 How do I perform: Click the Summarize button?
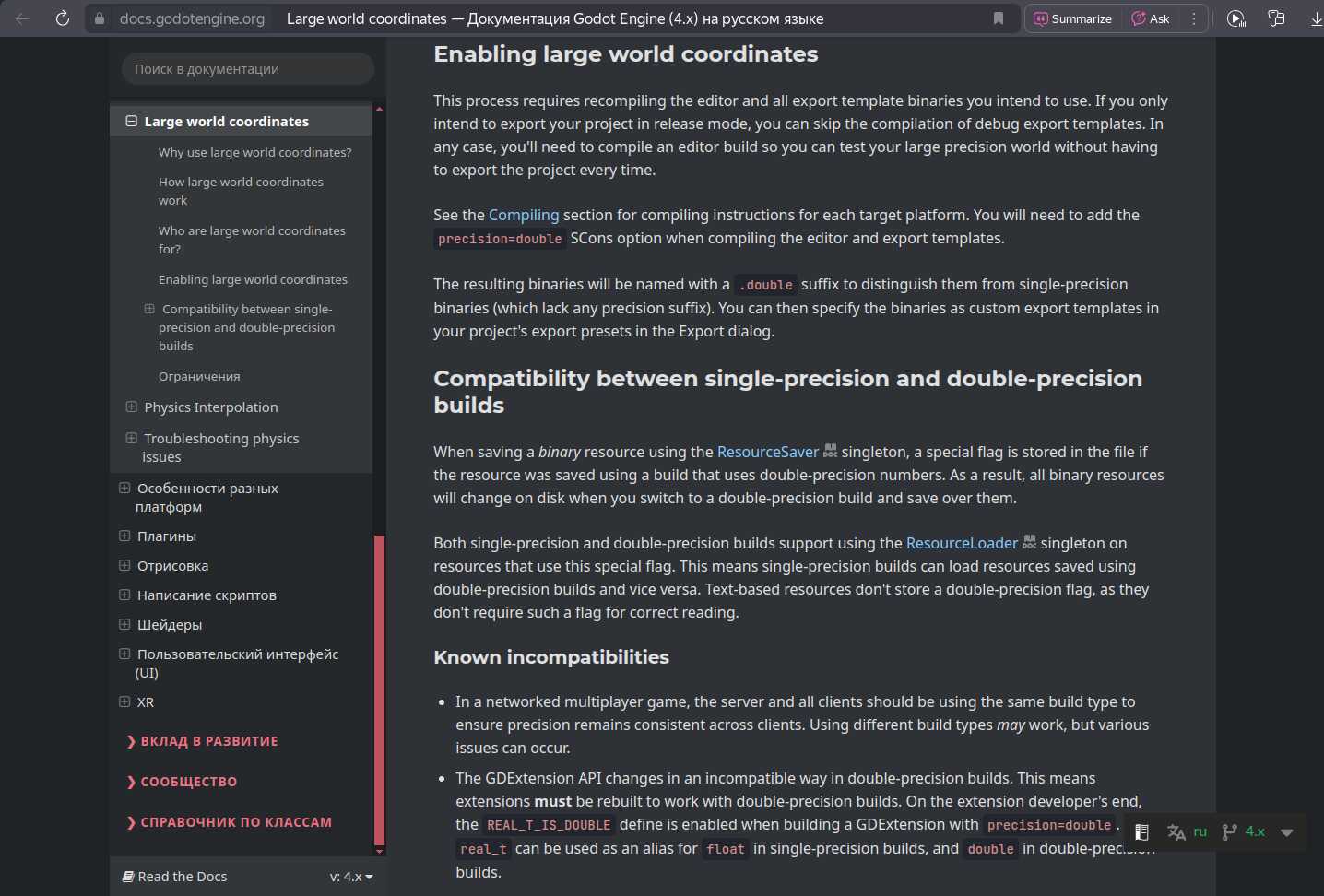pos(1072,18)
